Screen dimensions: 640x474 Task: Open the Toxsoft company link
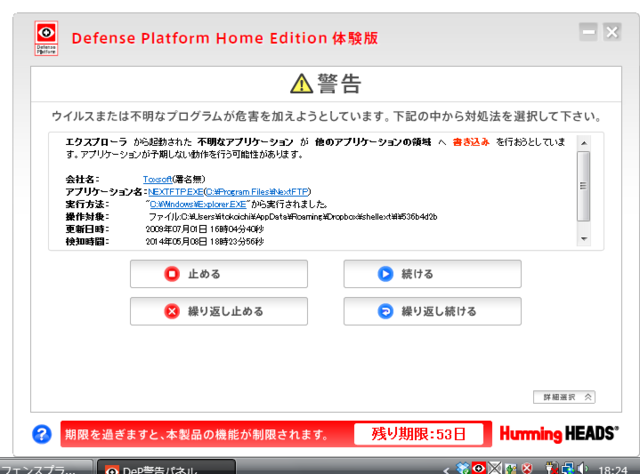coord(157,179)
